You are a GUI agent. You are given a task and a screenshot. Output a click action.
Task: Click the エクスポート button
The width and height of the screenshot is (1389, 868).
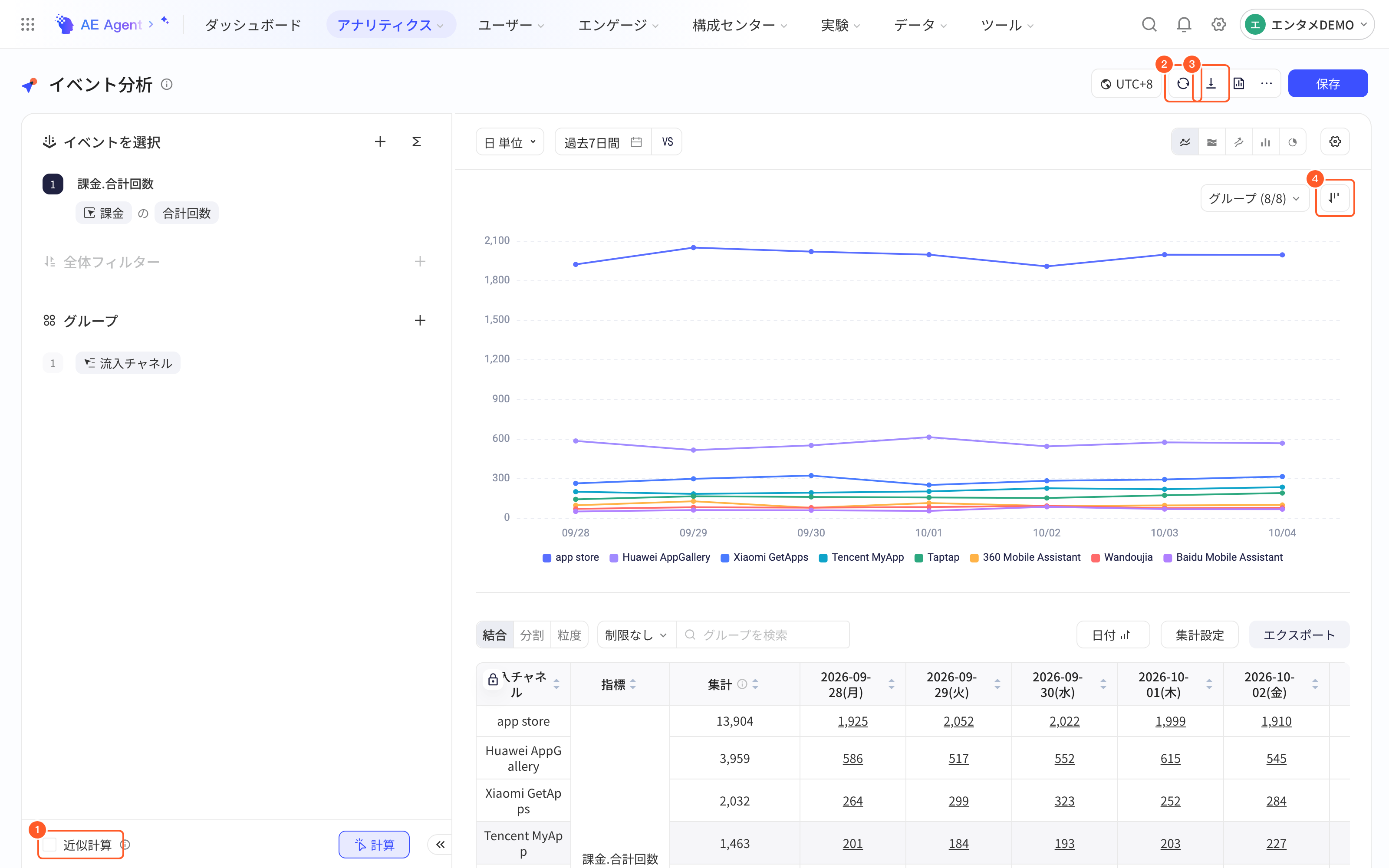tap(1299, 635)
